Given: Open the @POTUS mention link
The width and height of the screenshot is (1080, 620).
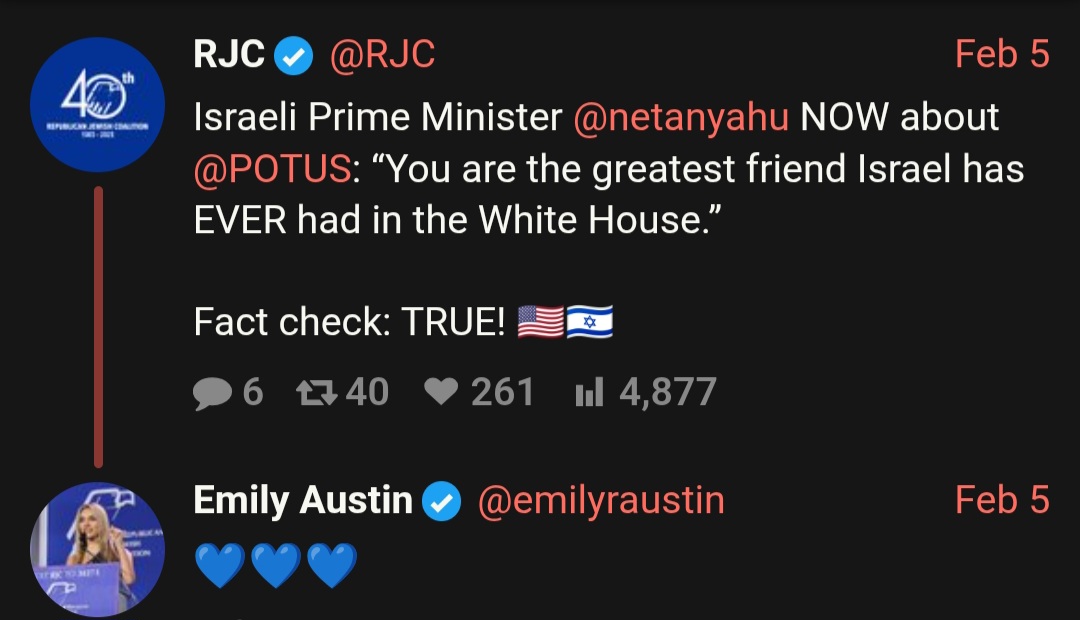Looking at the screenshot, I should [x=272, y=169].
